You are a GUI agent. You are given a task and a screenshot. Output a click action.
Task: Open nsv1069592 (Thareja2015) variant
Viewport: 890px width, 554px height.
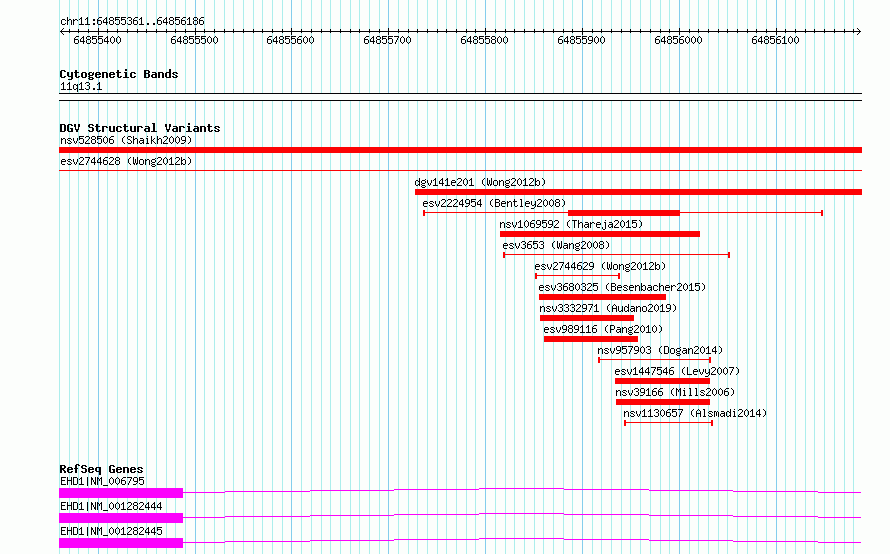[x=571, y=224]
